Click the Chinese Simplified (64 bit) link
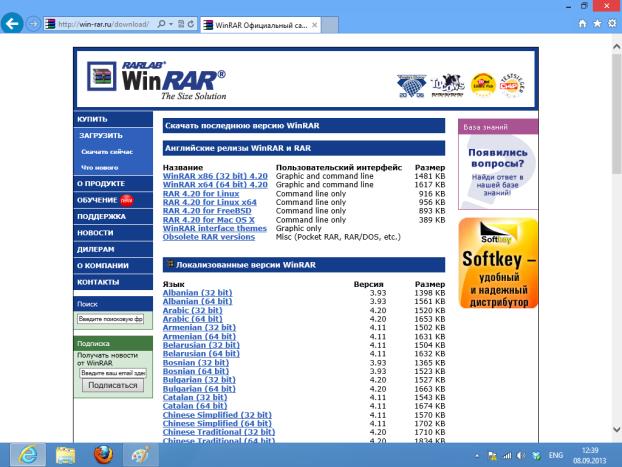Image resolution: width=622 pixels, height=467 pixels. 217,424
